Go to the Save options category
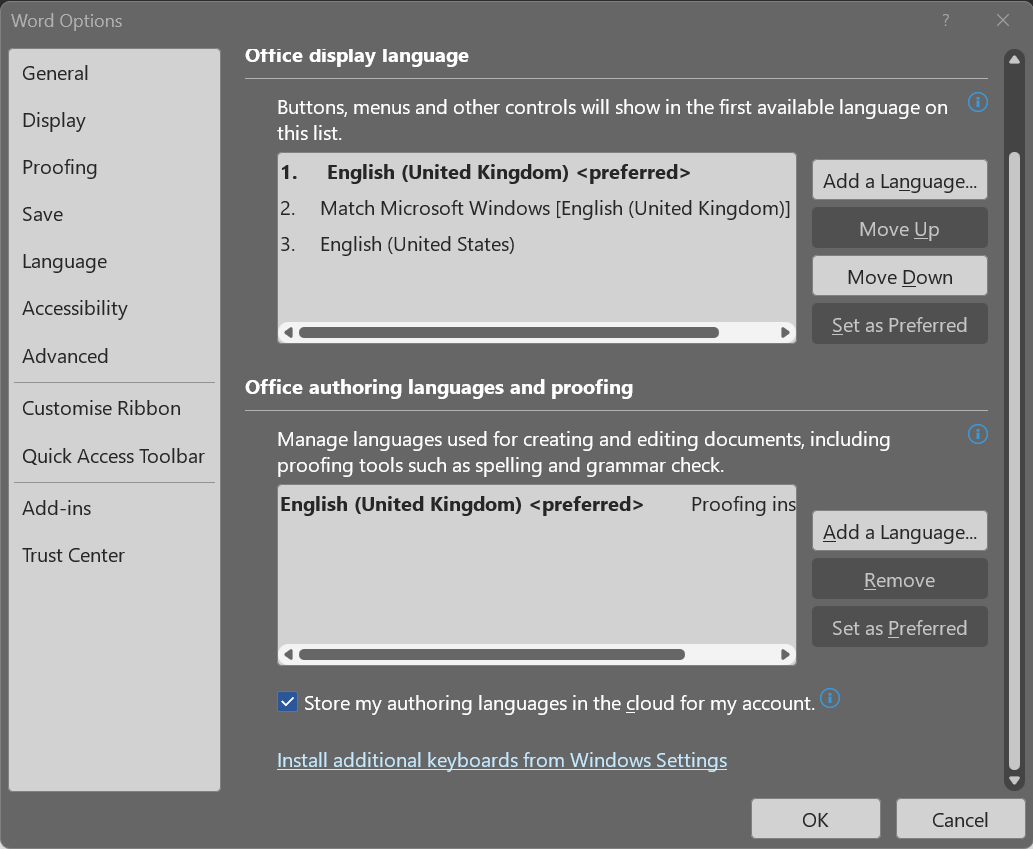Screen dimensions: 1033x849 pyautogui.click(x=115, y=215)
